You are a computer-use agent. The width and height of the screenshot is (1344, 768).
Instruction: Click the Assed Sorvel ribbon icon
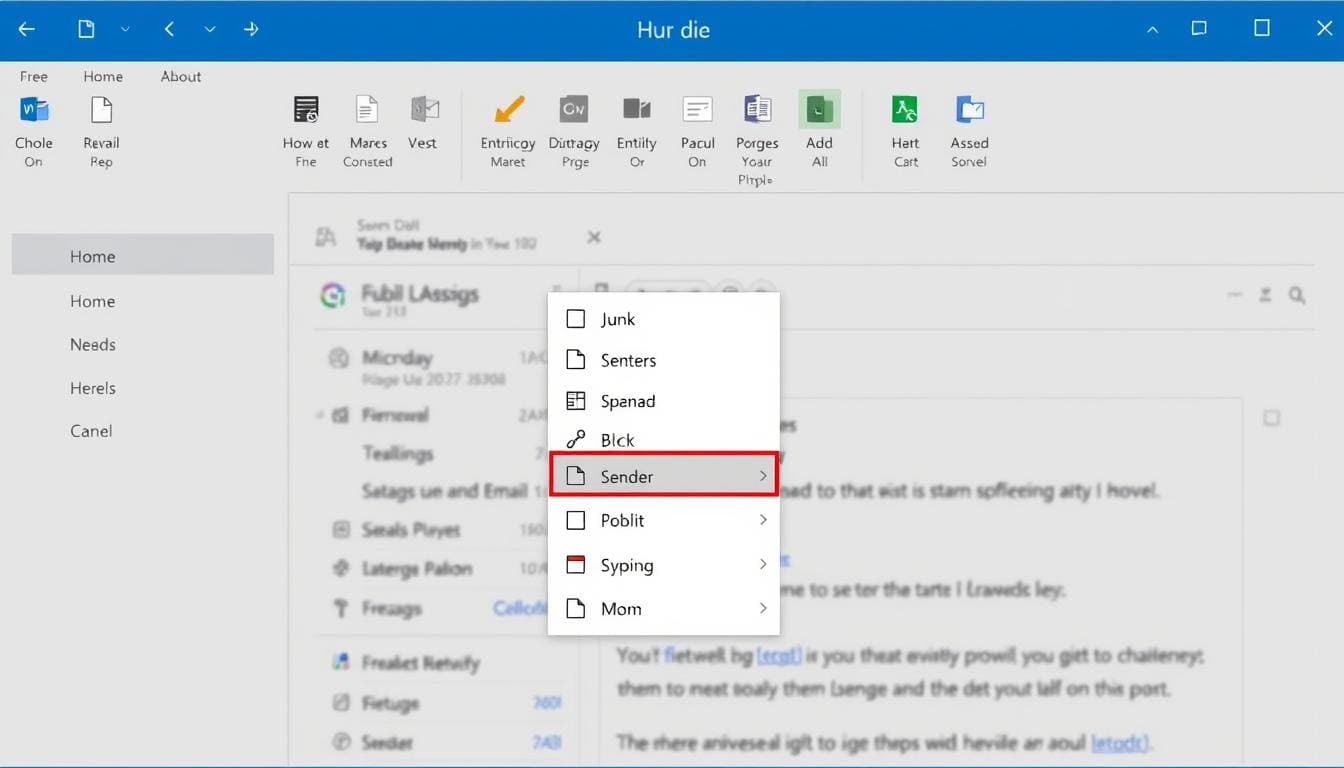coord(969,110)
